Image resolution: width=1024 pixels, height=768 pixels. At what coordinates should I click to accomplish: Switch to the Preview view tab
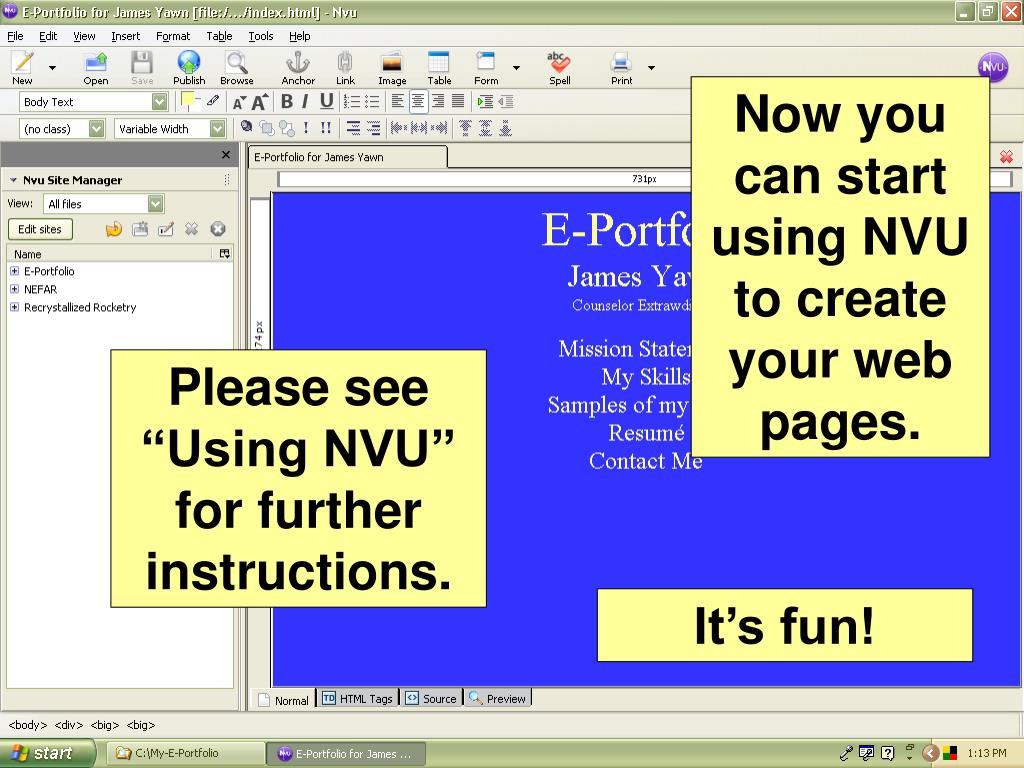tap(498, 699)
